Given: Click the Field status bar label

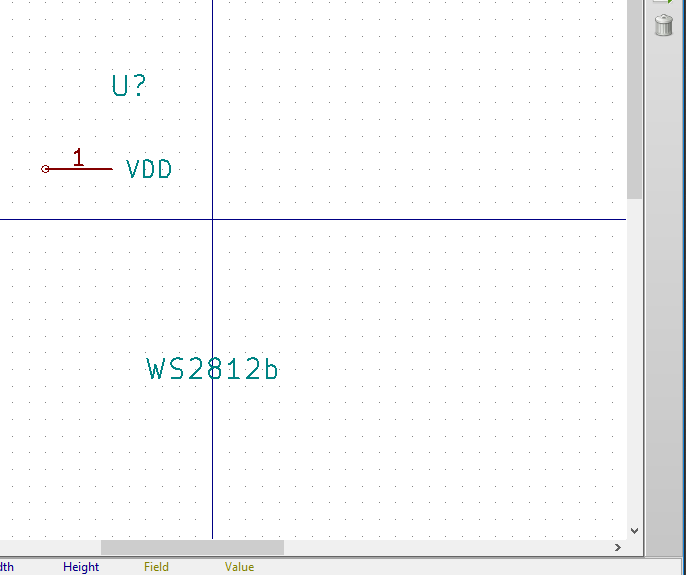Looking at the screenshot, I should coord(156,567).
